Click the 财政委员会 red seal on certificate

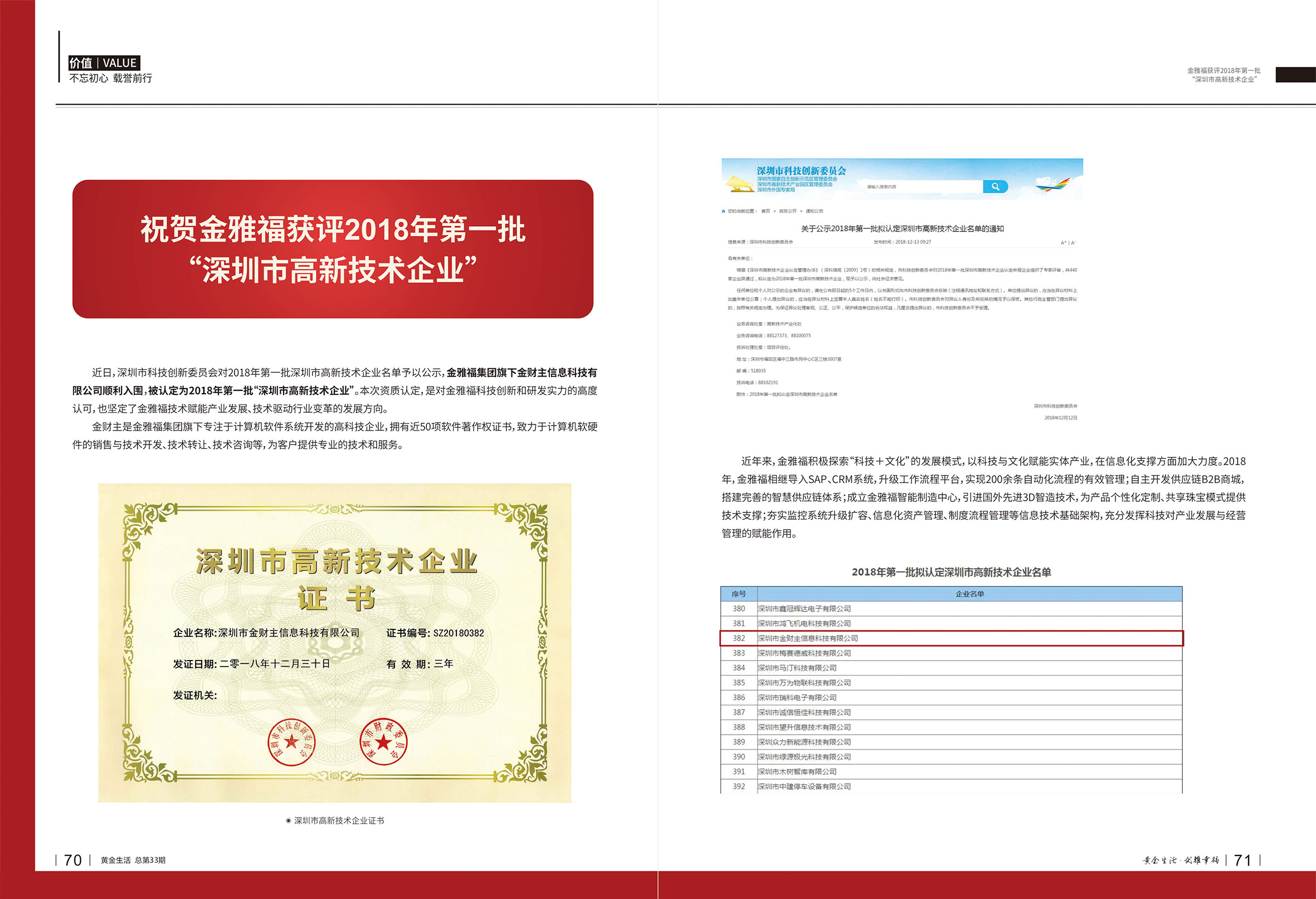click(383, 741)
